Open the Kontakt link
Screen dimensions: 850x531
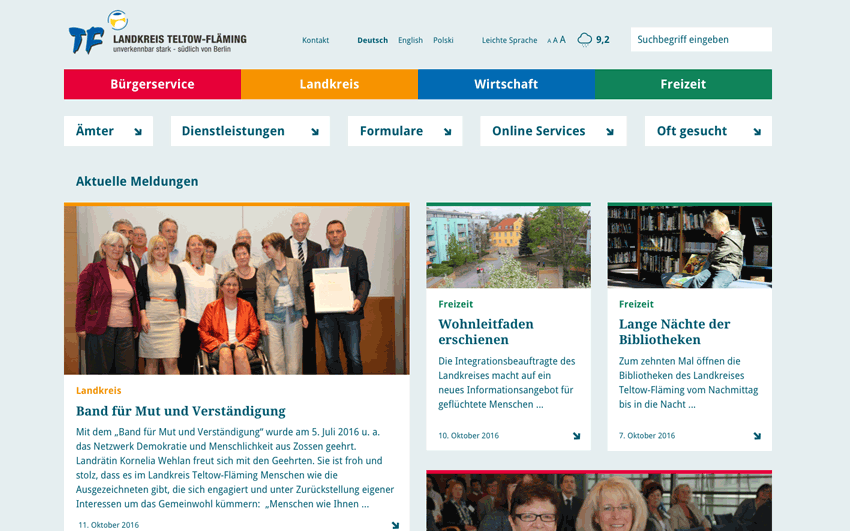click(x=315, y=40)
